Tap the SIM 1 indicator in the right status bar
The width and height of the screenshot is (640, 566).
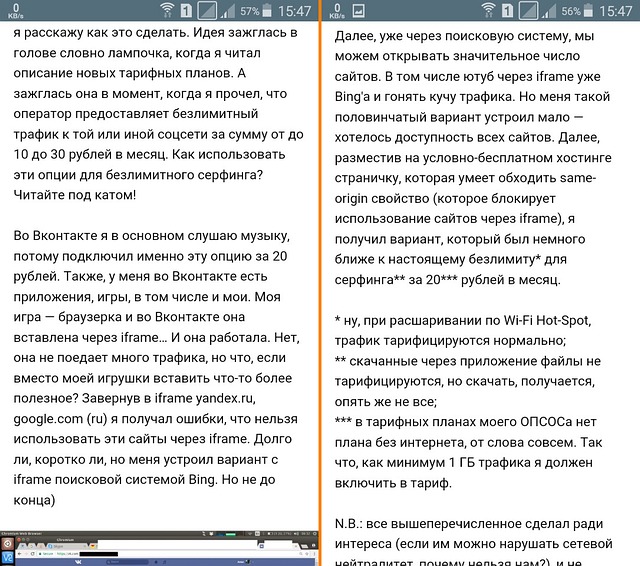[510, 11]
